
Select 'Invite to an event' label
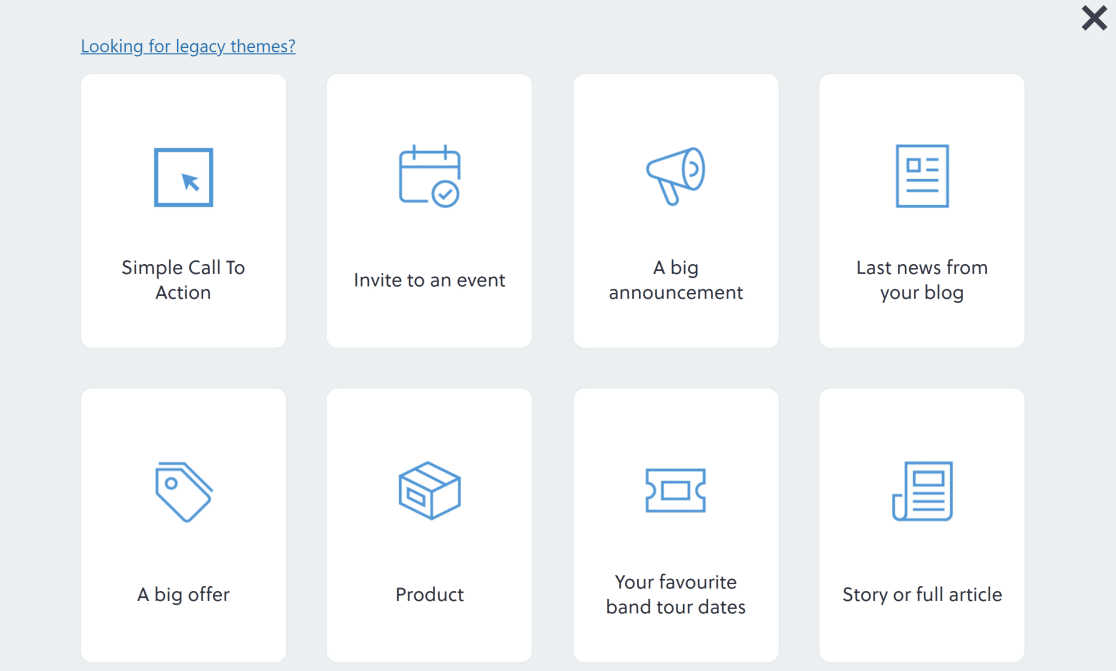point(429,280)
